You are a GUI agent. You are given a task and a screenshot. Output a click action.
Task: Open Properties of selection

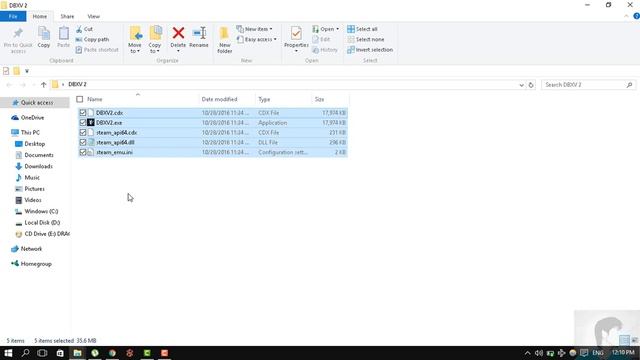(x=296, y=40)
